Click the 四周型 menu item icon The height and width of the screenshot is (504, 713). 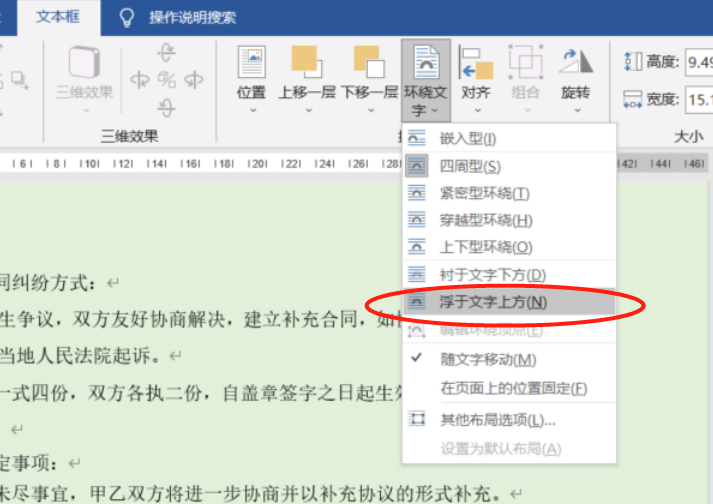pos(417,166)
